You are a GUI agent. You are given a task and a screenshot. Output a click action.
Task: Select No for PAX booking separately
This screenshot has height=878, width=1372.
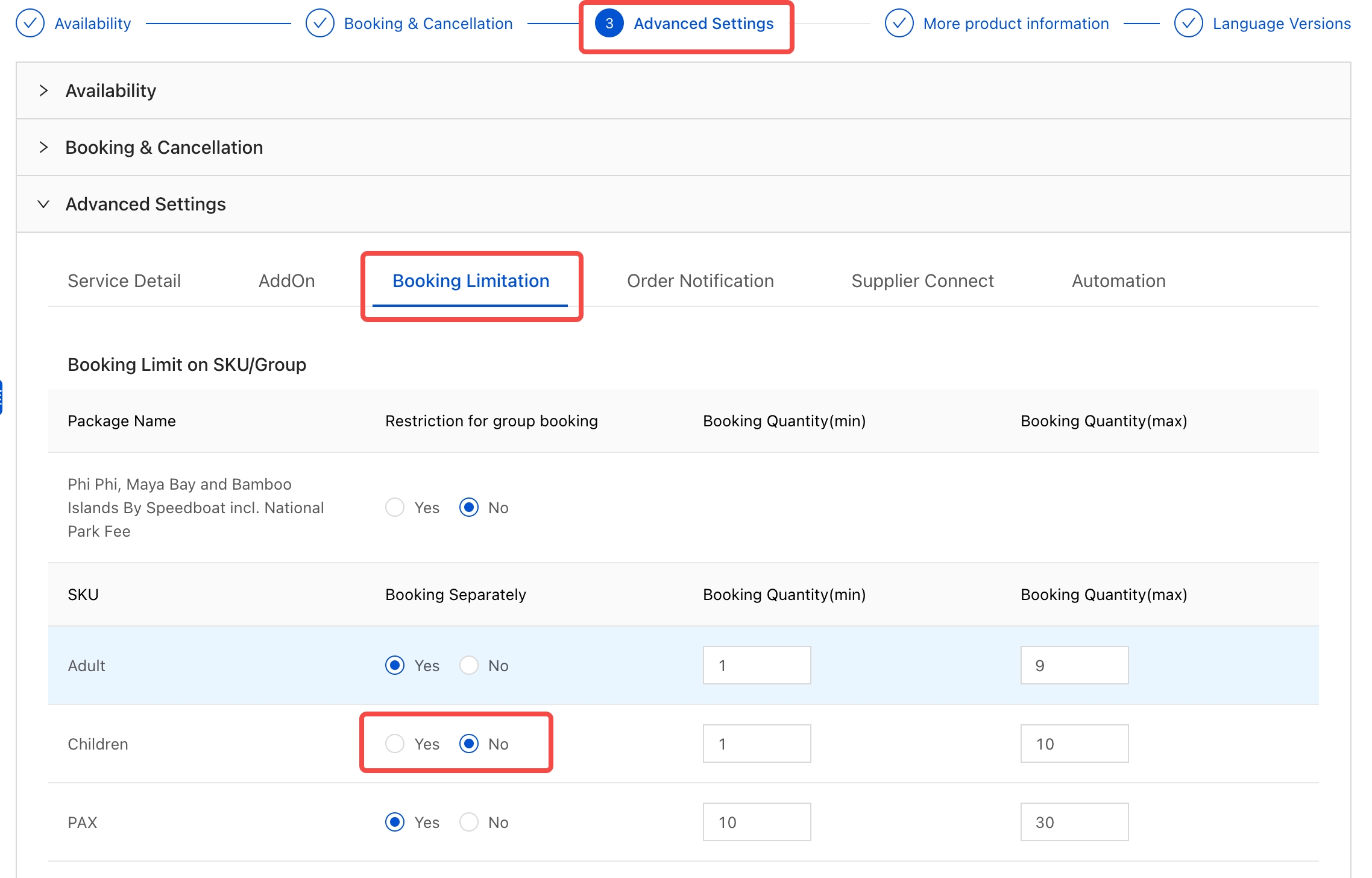coord(469,822)
